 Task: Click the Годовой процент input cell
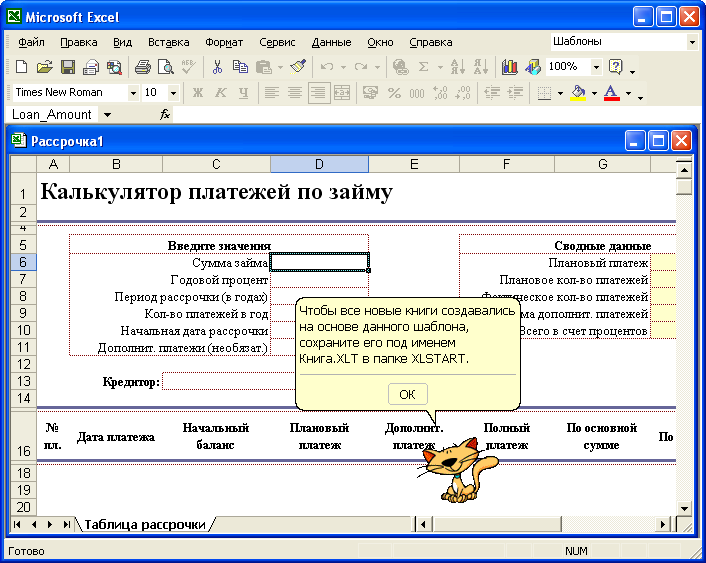click(319, 279)
